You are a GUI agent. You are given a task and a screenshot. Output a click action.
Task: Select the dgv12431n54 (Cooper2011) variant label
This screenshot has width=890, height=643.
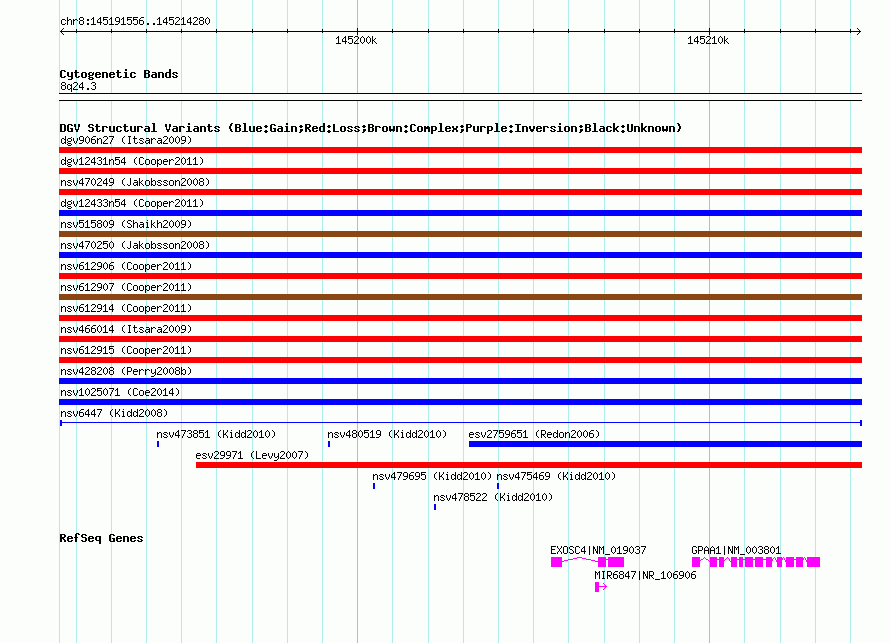pos(132,161)
